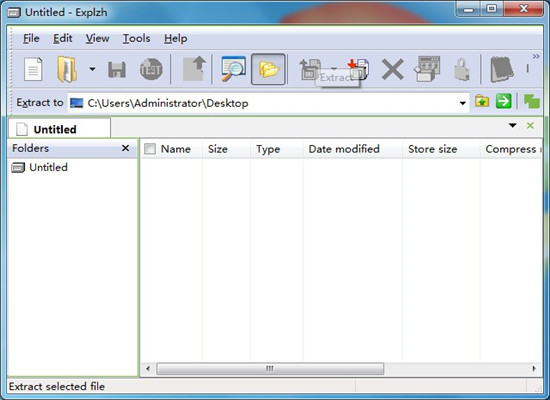
Task: Click the New archive document icon
Action: [33, 69]
